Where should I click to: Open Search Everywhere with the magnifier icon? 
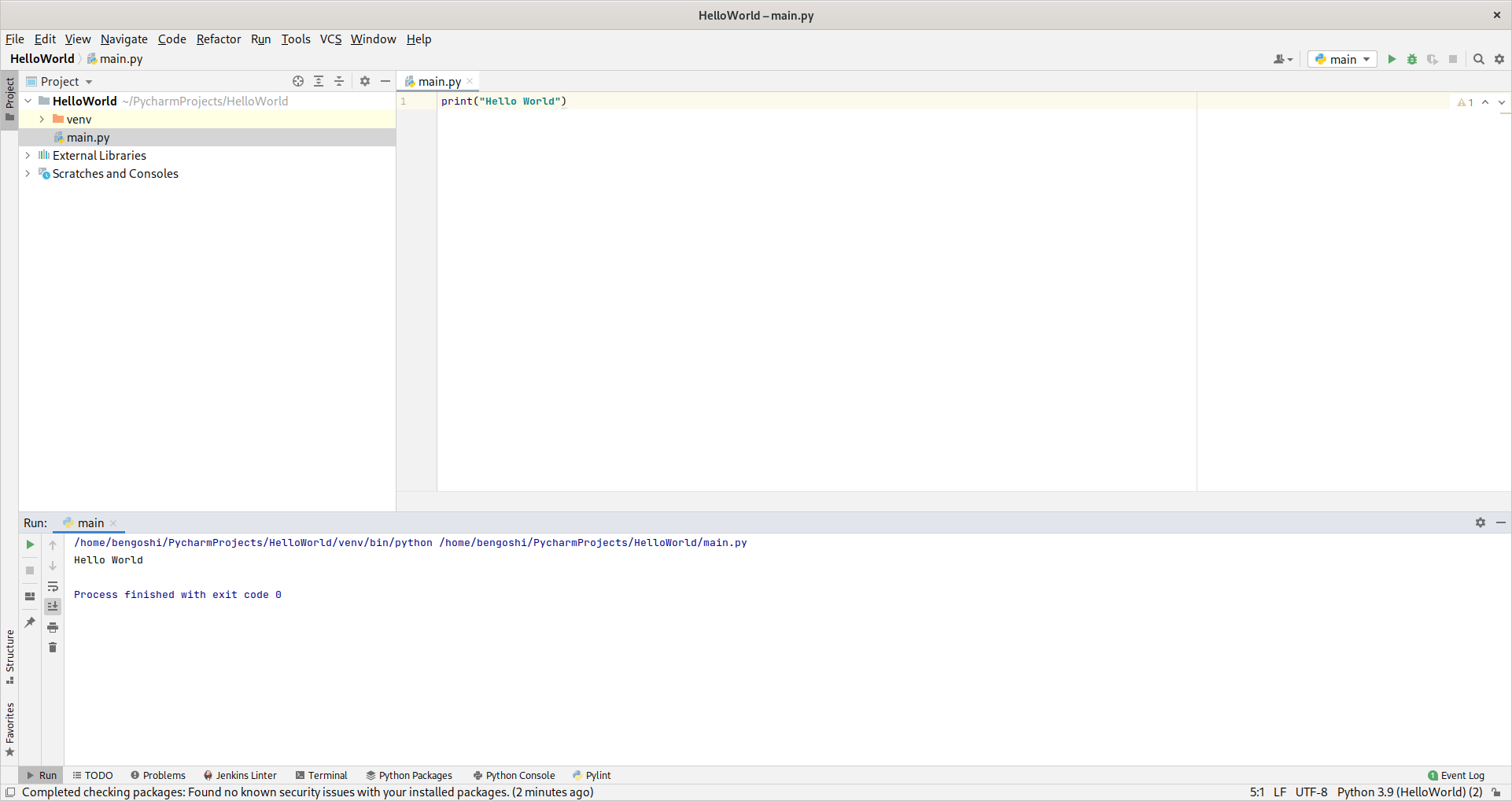click(x=1479, y=59)
